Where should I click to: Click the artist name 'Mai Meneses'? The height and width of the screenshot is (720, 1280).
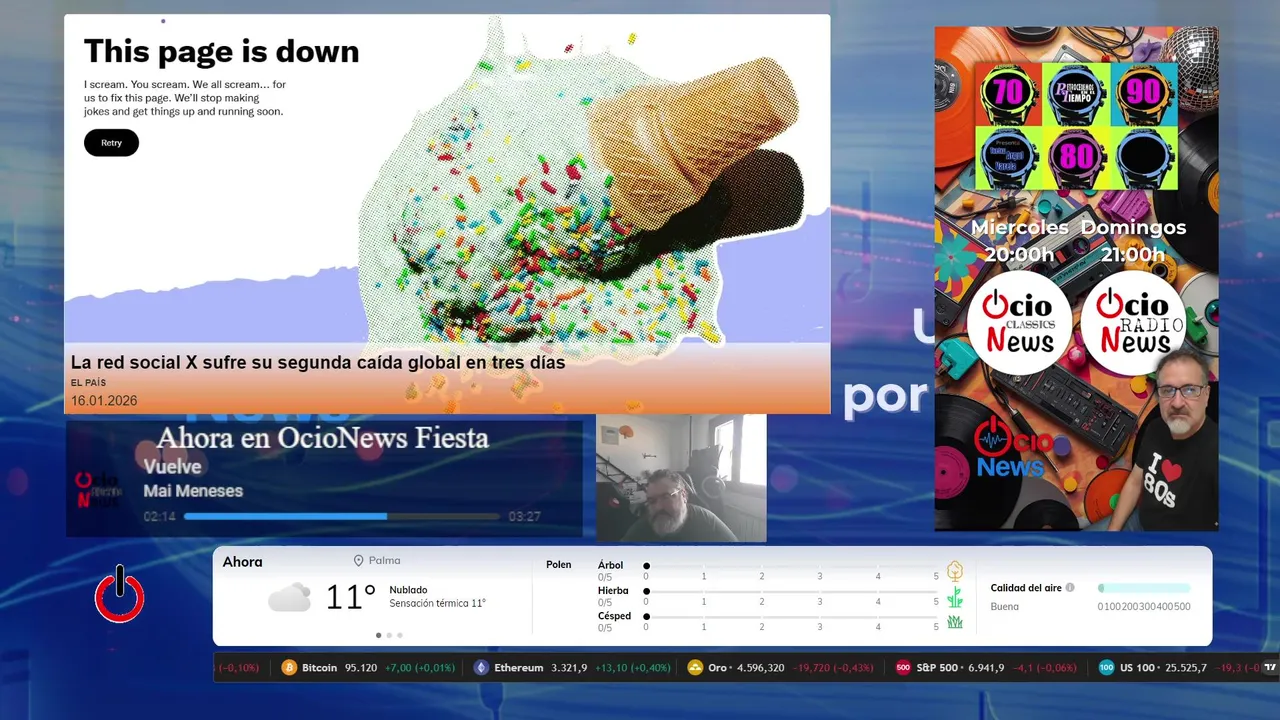[x=193, y=491]
